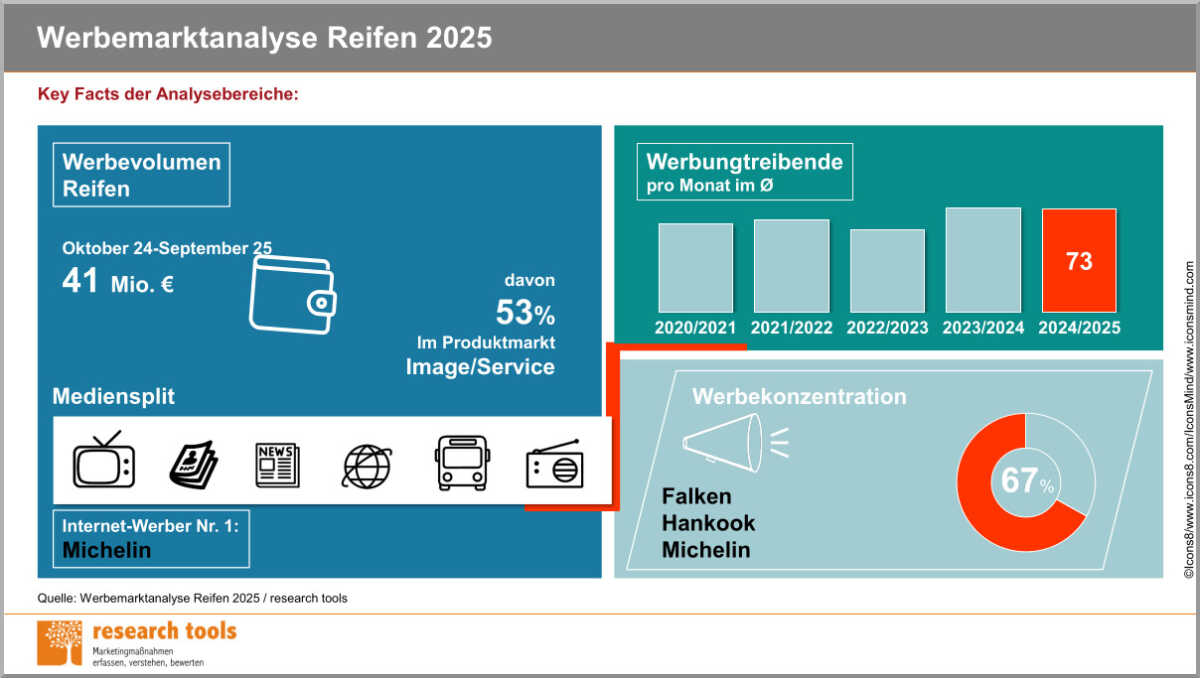Select the Internet-Werber Nr. 1 Michelin box

coord(151,538)
